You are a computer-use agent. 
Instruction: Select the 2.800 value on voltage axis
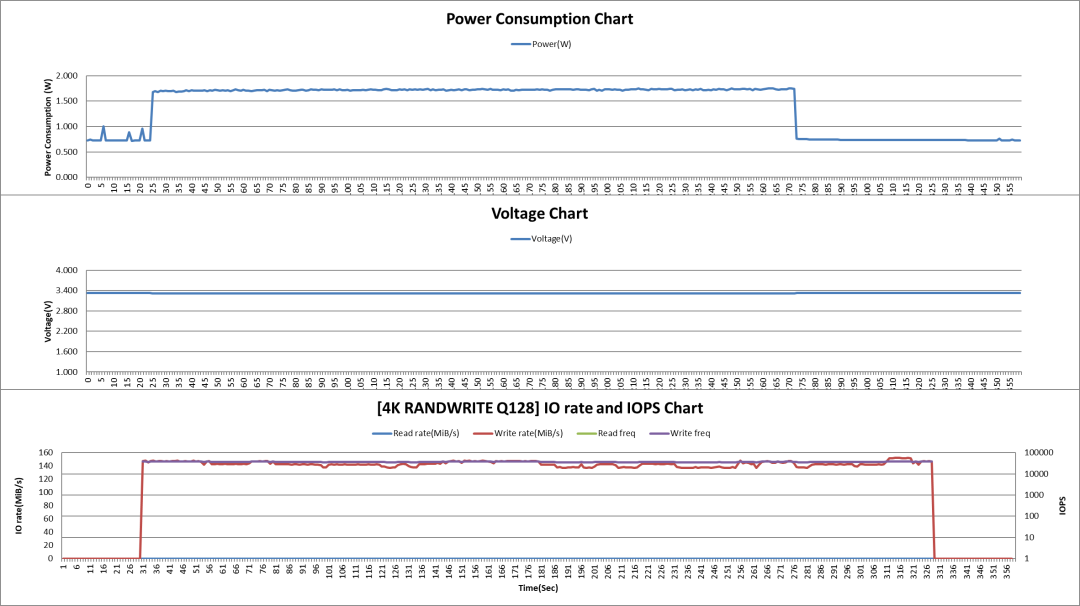pos(67,311)
